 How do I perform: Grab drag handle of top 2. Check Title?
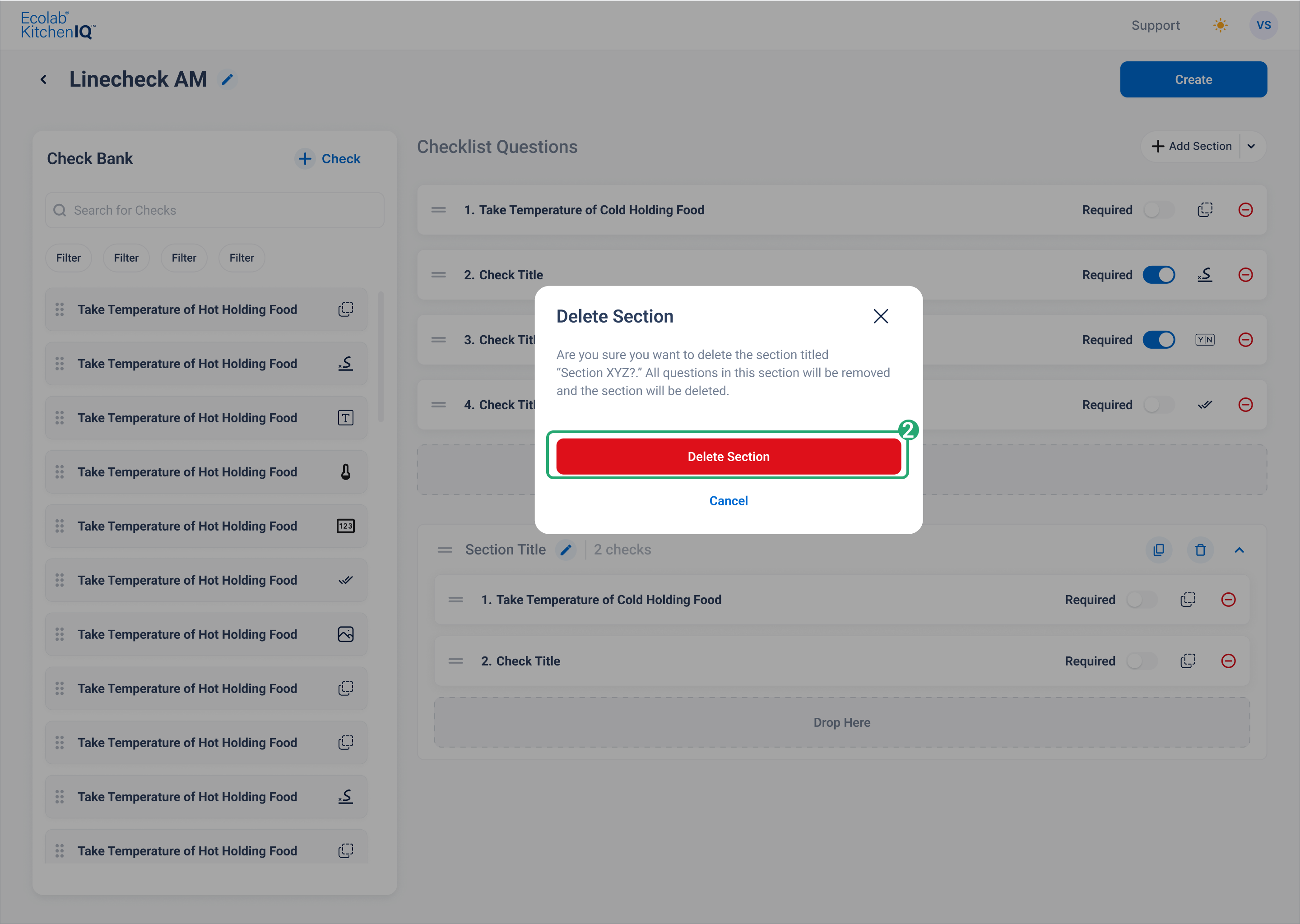tap(438, 275)
